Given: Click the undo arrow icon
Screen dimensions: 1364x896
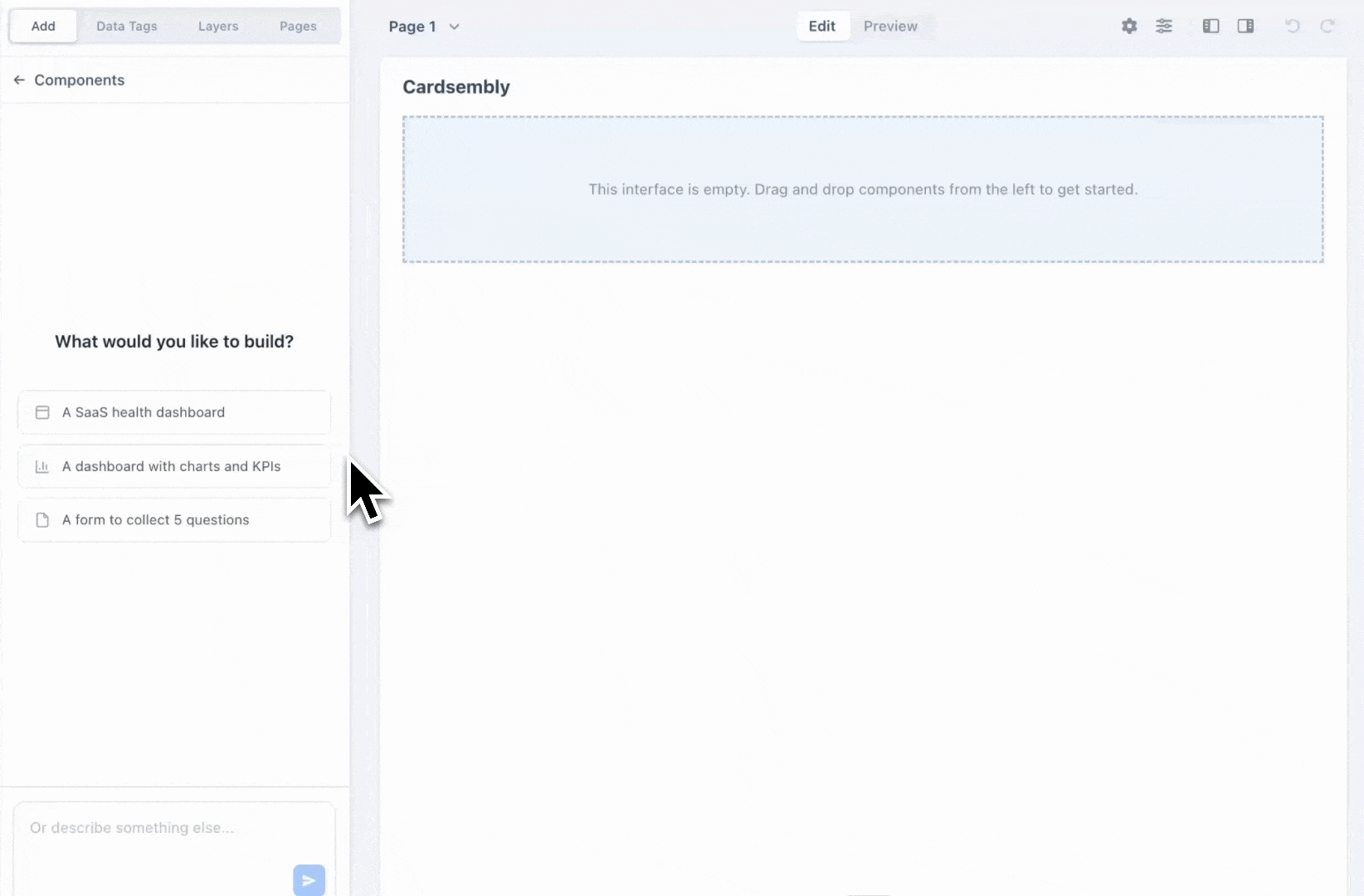Looking at the screenshot, I should (x=1293, y=26).
